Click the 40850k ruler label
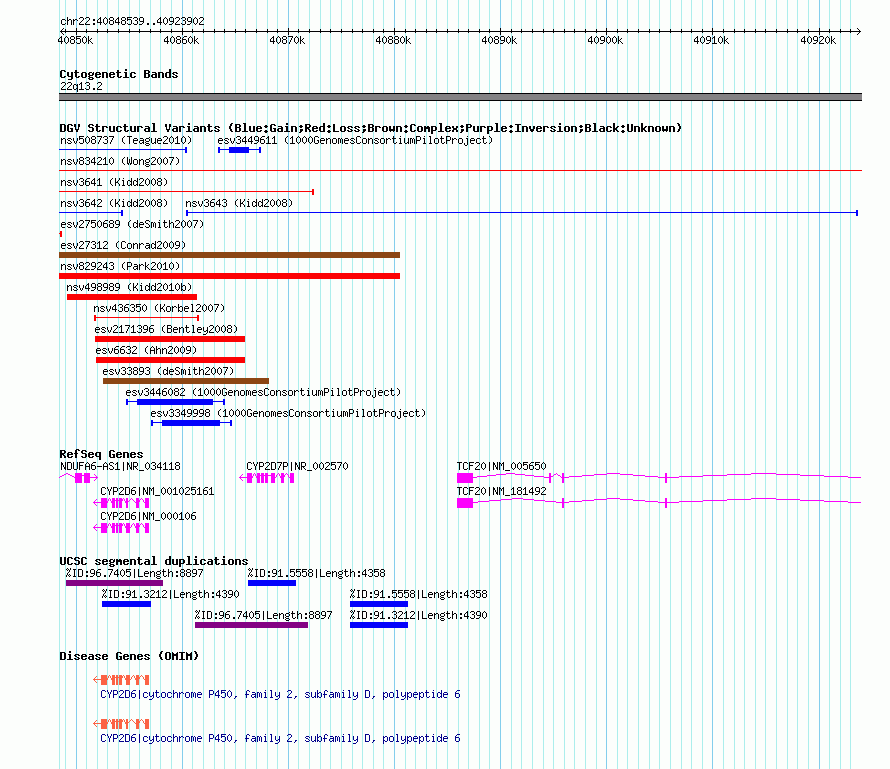 coord(75,40)
